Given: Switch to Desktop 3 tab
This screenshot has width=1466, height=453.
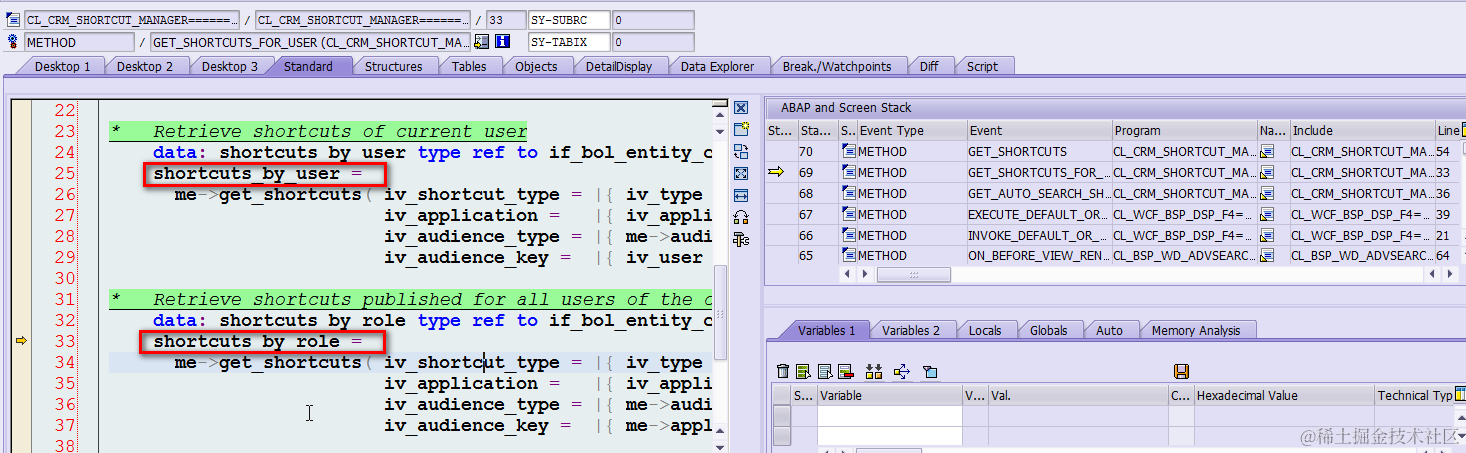Looking at the screenshot, I should click(x=230, y=66).
